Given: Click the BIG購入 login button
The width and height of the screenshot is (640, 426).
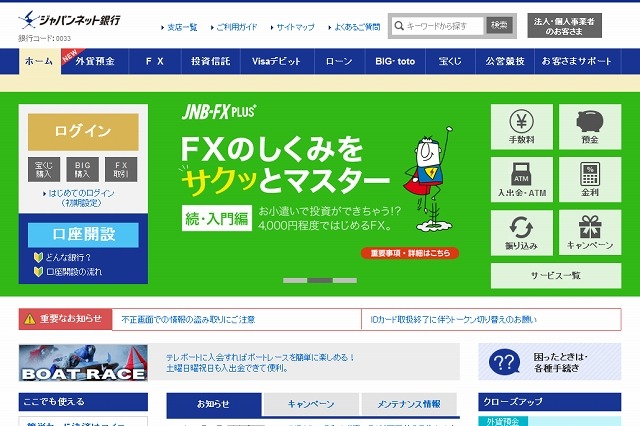Looking at the screenshot, I should tap(82, 169).
